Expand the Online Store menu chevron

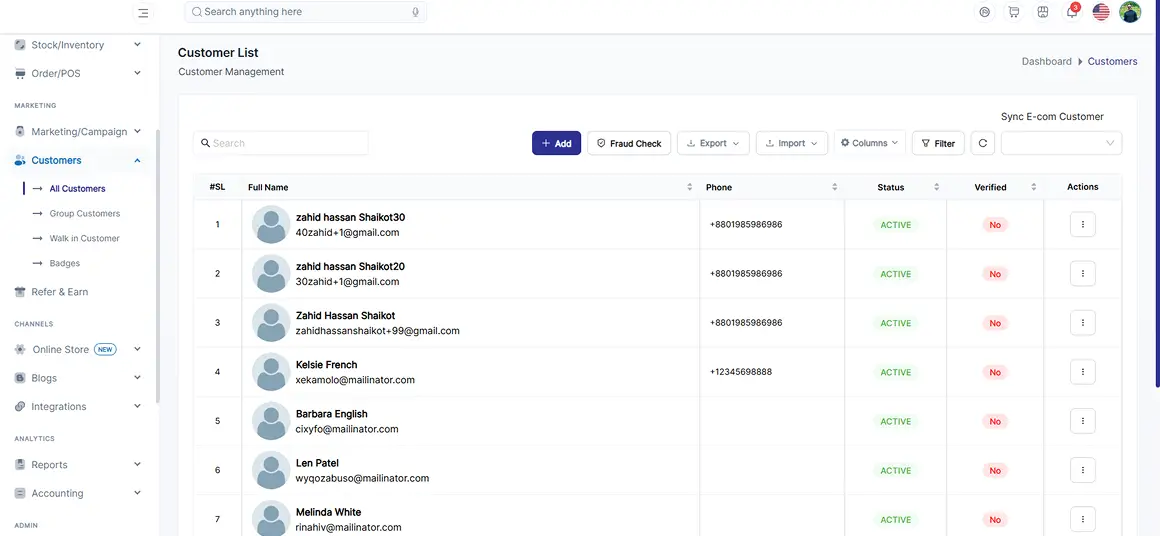(137, 349)
